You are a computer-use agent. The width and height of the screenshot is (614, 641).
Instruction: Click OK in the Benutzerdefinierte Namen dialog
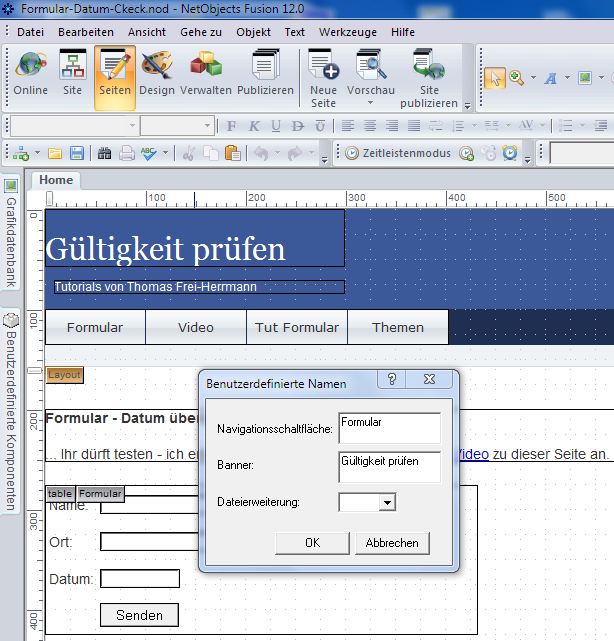[x=312, y=543]
